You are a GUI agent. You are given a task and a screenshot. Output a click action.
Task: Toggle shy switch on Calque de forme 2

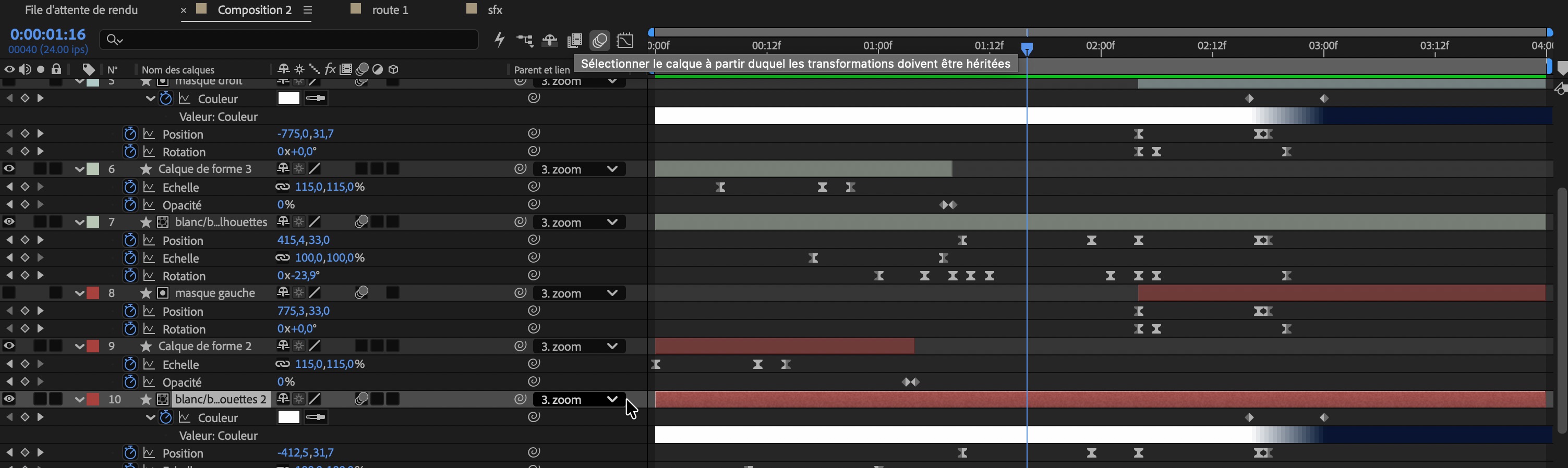point(282,346)
